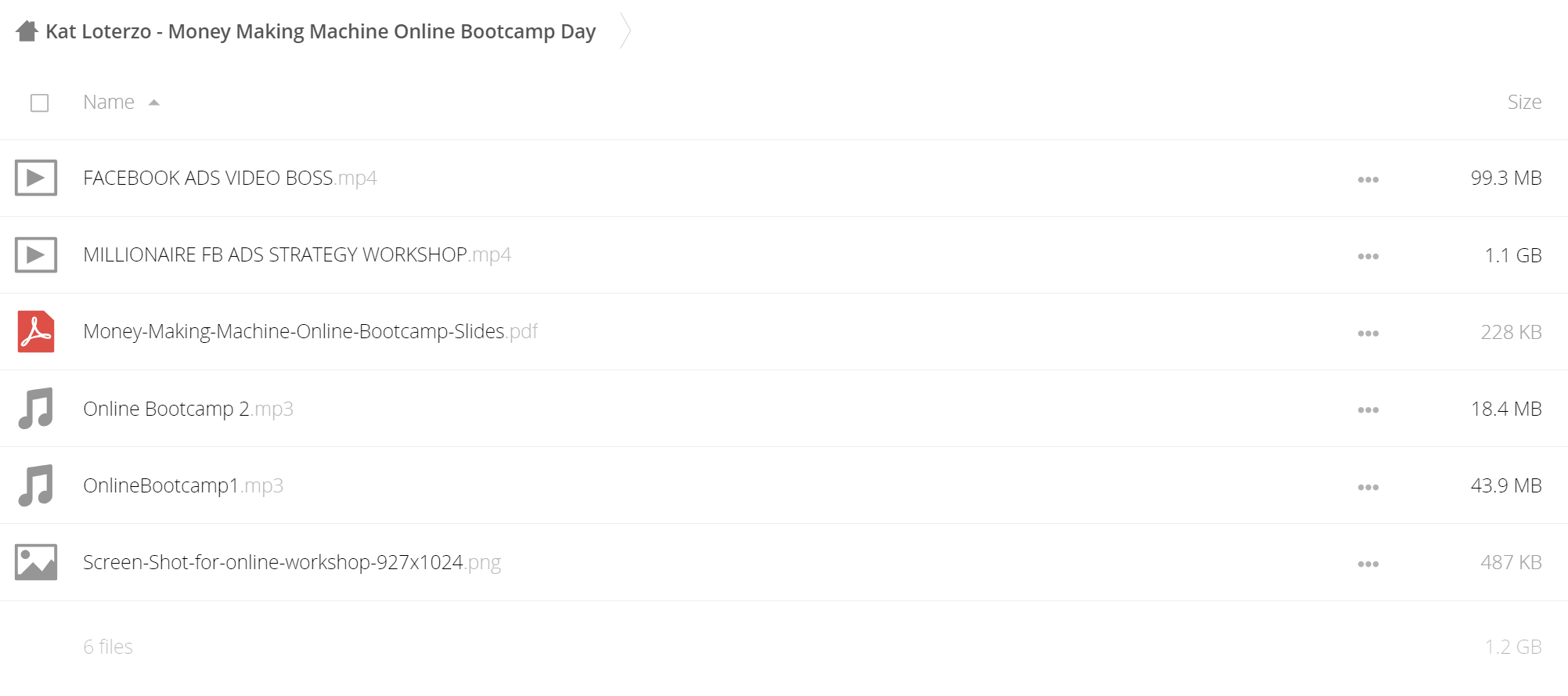
Task: Open the OnlineBootcamp1.mp3 file name
Action: click(183, 485)
